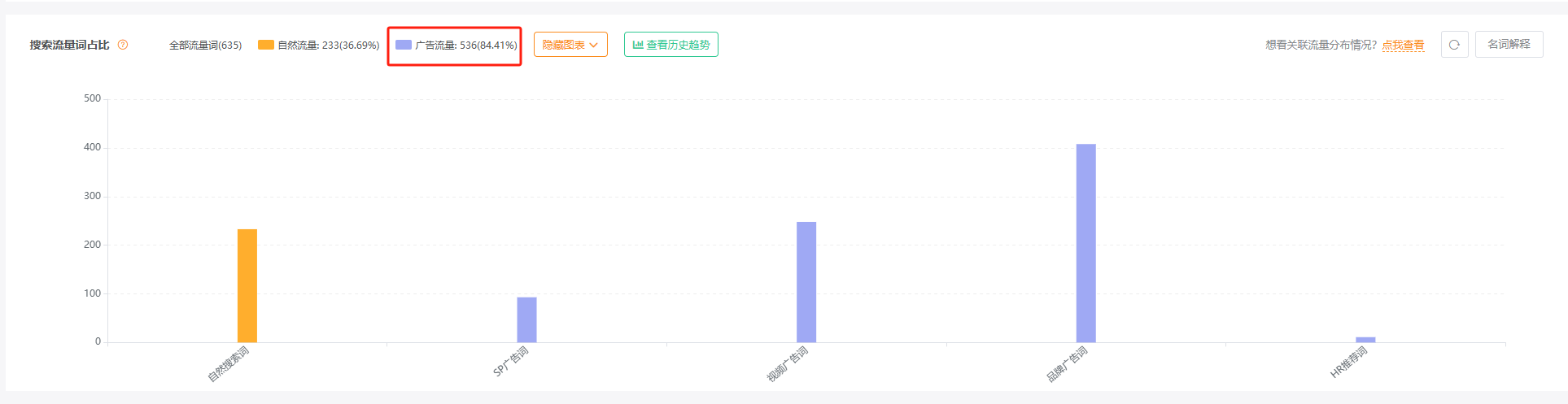
Task: Click the tallest bar, 品牌广告词
Action: pyautogui.click(x=1085, y=243)
